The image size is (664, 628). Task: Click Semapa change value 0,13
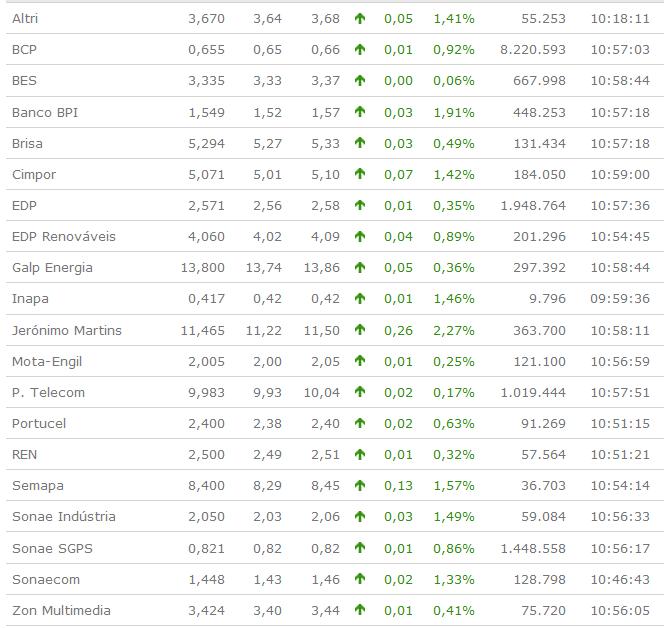point(398,486)
